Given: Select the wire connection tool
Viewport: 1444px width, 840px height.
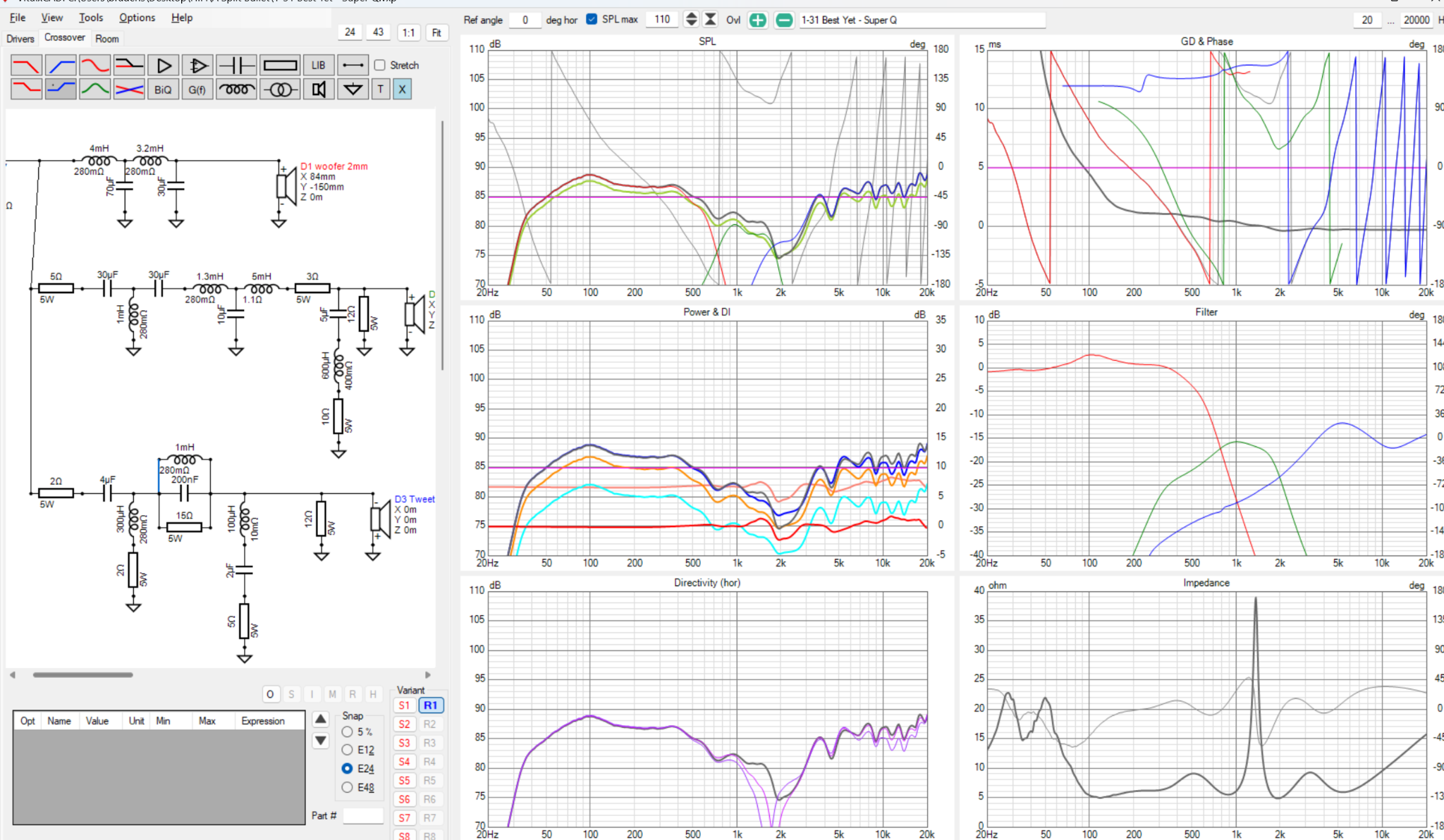Looking at the screenshot, I should click(353, 66).
